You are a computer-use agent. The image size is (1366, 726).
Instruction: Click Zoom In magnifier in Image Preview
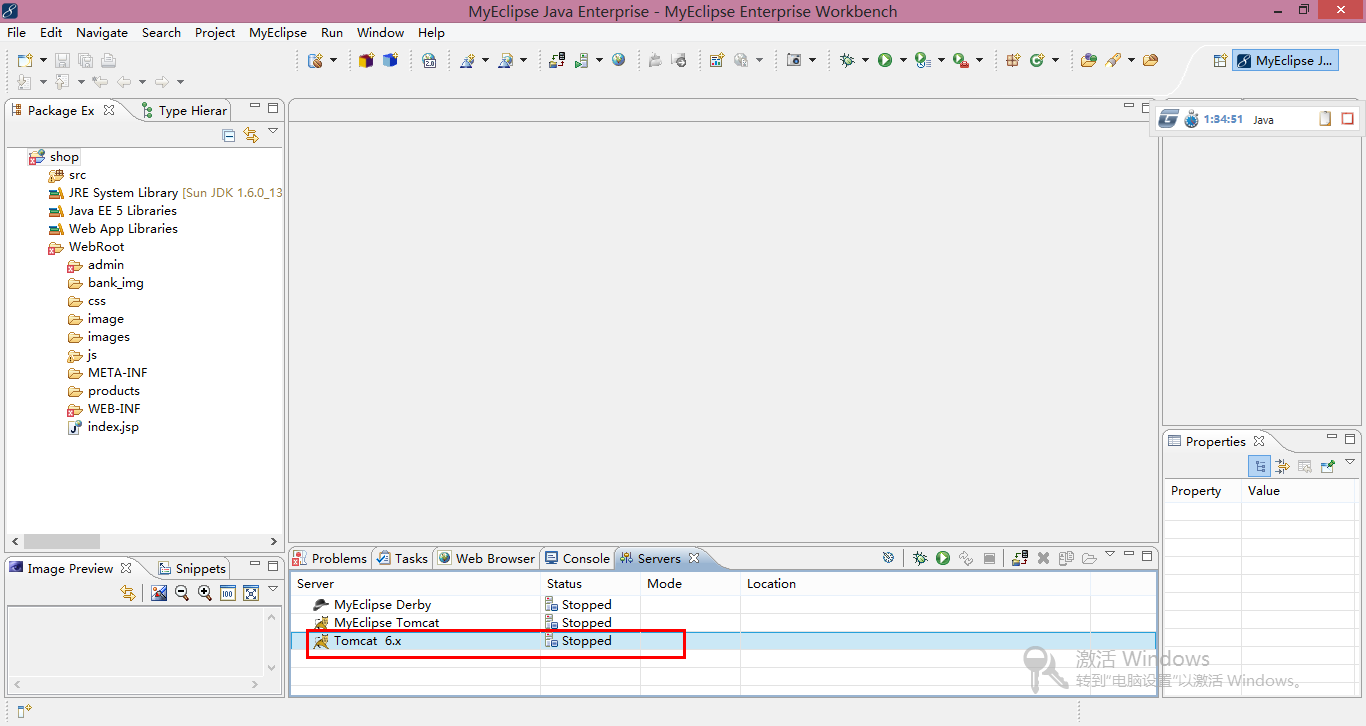pyautogui.click(x=205, y=593)
